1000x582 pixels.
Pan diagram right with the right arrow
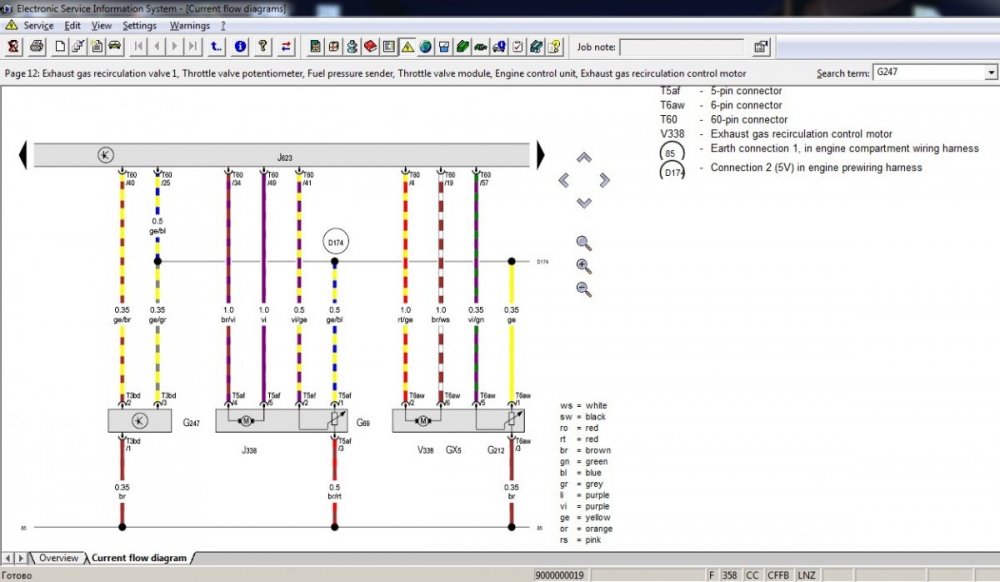click(605, 179)
